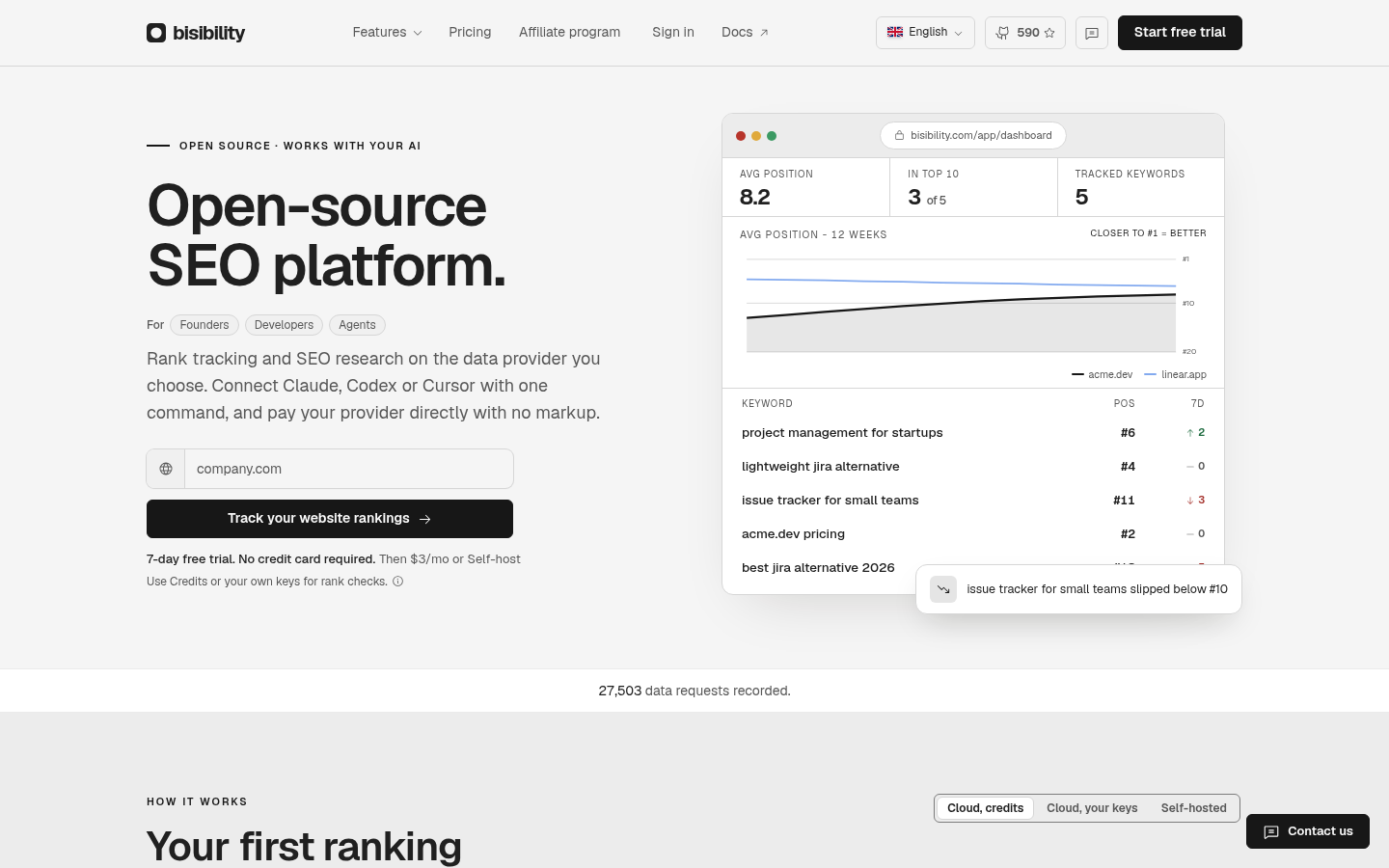Click the GitHub 590 stars button
The height and width of the screenshot is (868, 1389).
coord(1025,32)
